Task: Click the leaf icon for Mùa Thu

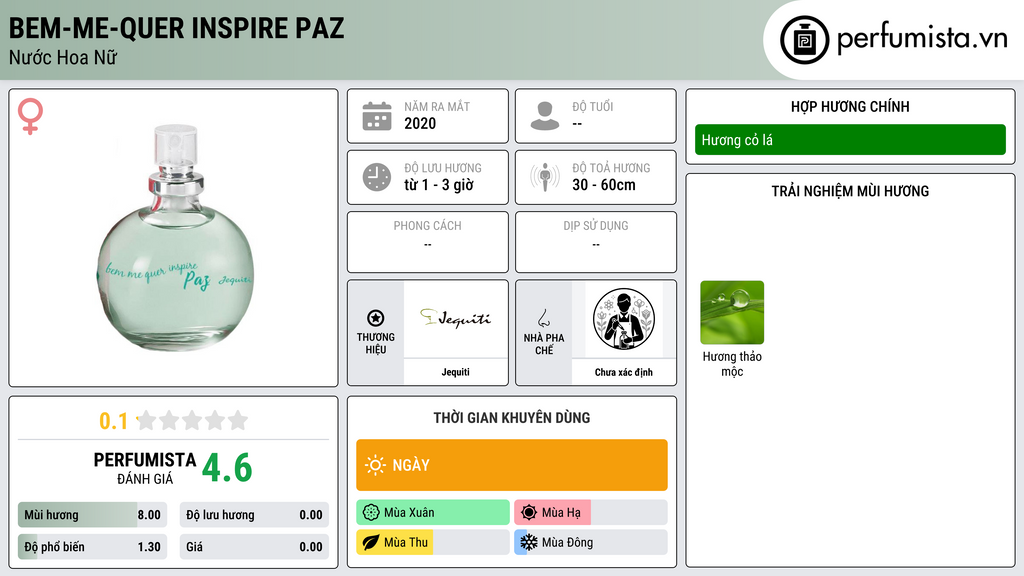Action: (371, 543)
